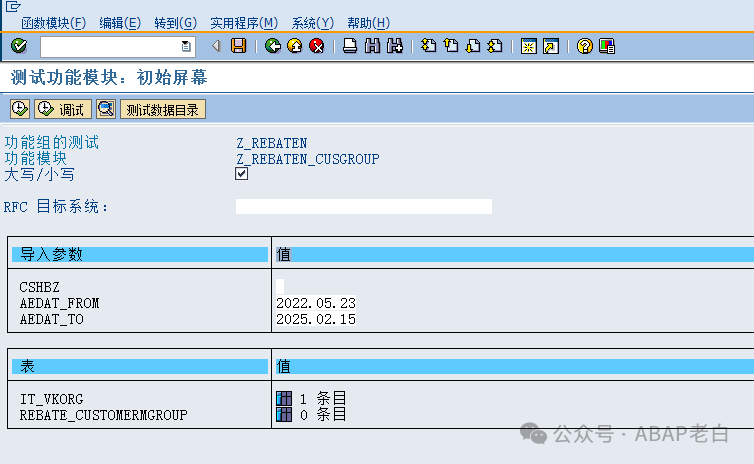Open 测试数据目录 test data directory

click(x=163, y=109)
